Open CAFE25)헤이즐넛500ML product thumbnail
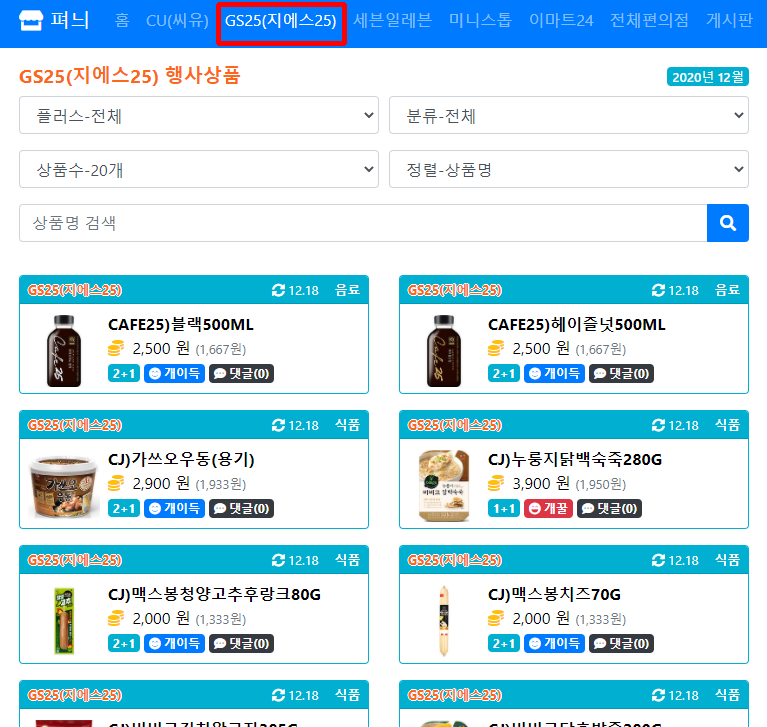Screen dimensions: 767x727 click(444, 350)
